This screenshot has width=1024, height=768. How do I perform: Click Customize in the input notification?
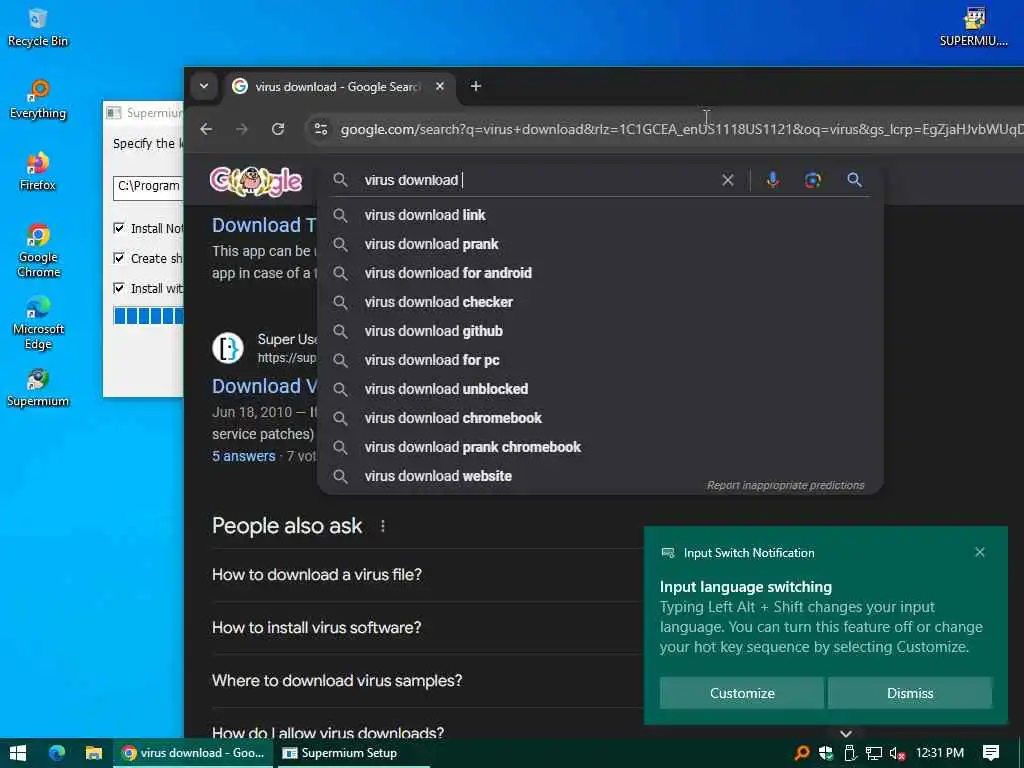[741, 693]
